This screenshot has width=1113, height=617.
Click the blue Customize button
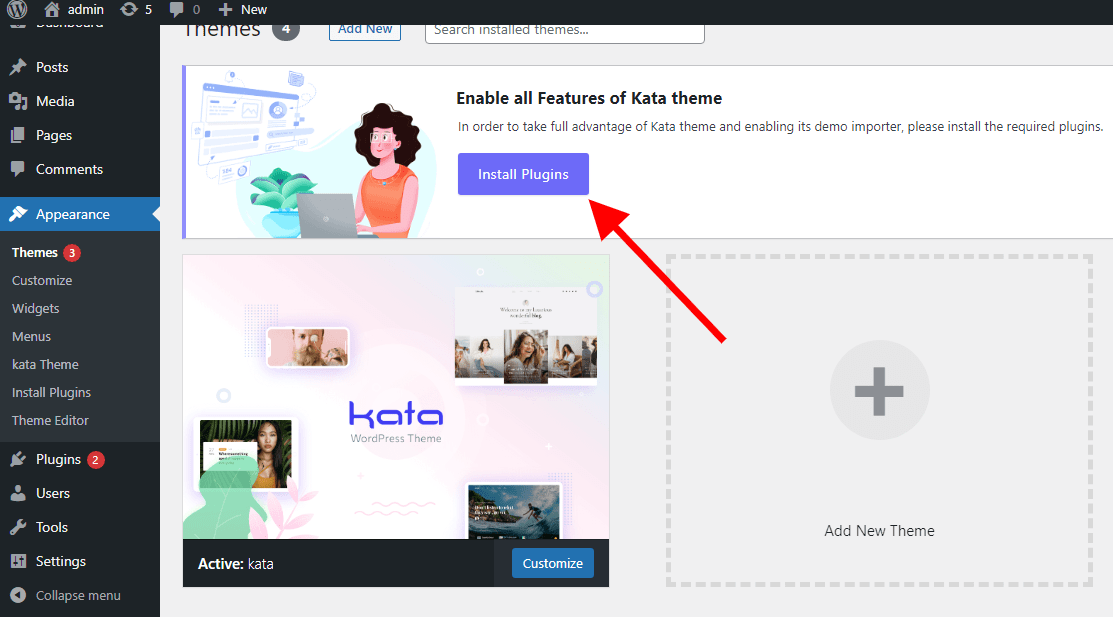tap(552, 563)
